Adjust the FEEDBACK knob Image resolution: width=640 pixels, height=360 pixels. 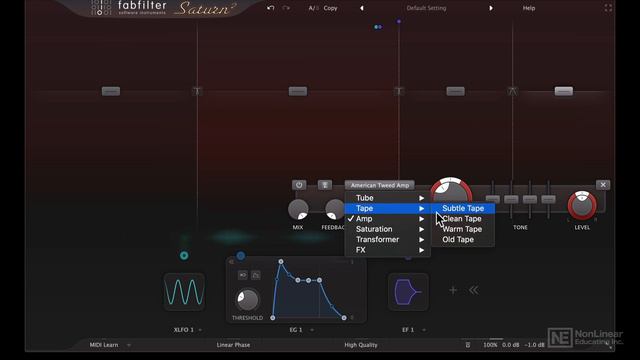point(335,210)
